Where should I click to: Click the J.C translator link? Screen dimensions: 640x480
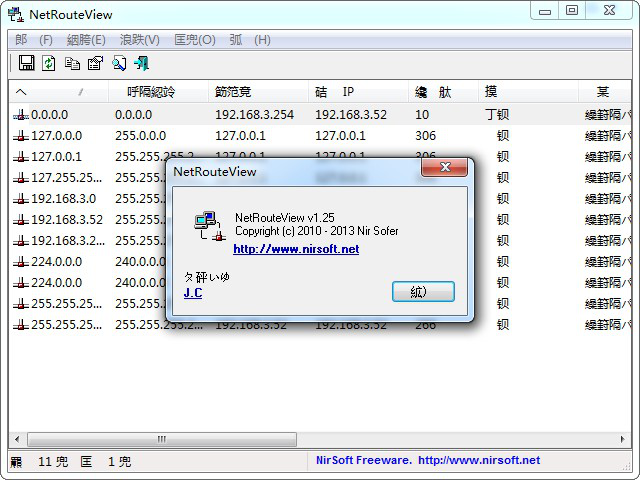(193, 292)
